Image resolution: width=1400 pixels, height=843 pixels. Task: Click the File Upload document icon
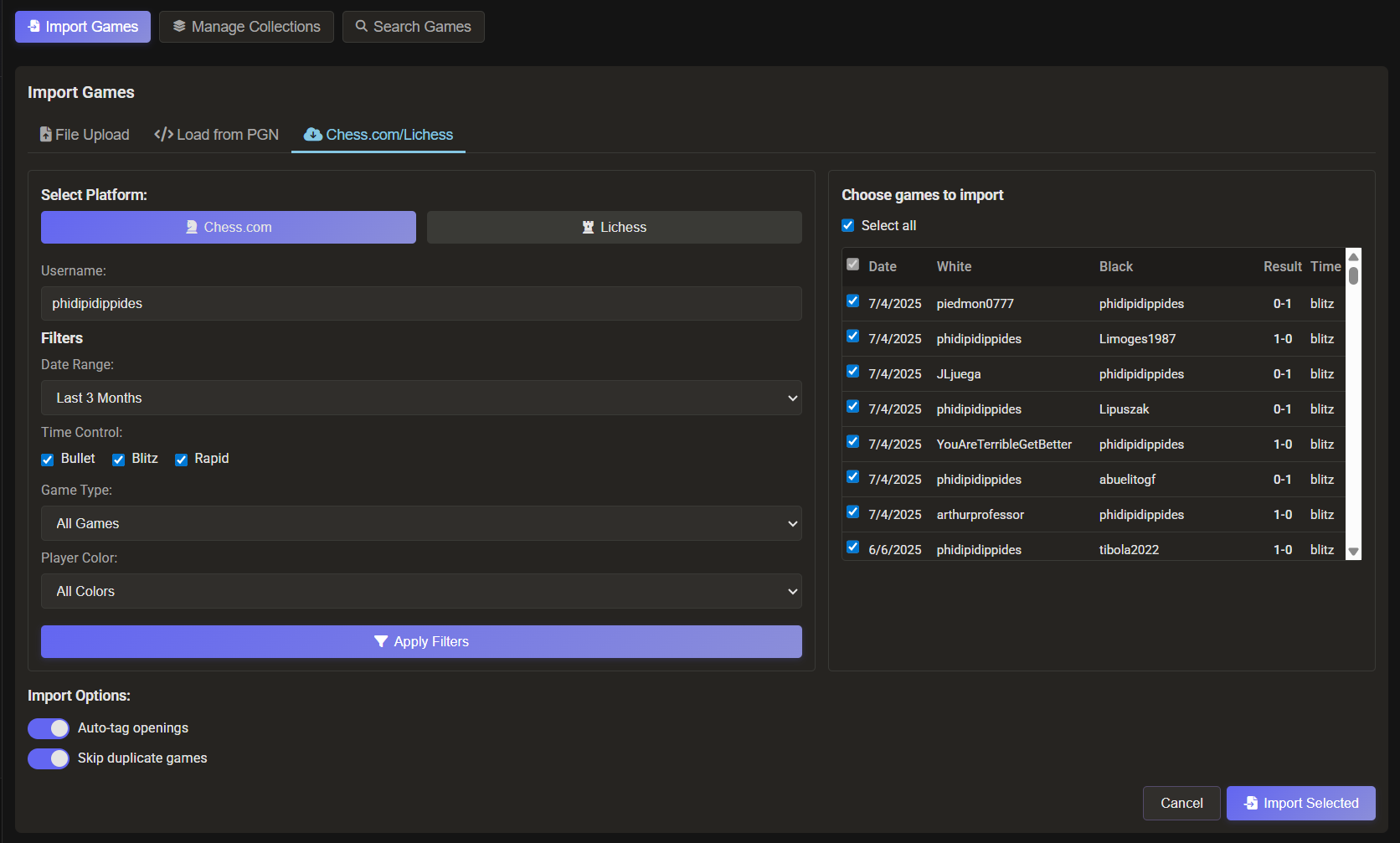pos(46,135)
